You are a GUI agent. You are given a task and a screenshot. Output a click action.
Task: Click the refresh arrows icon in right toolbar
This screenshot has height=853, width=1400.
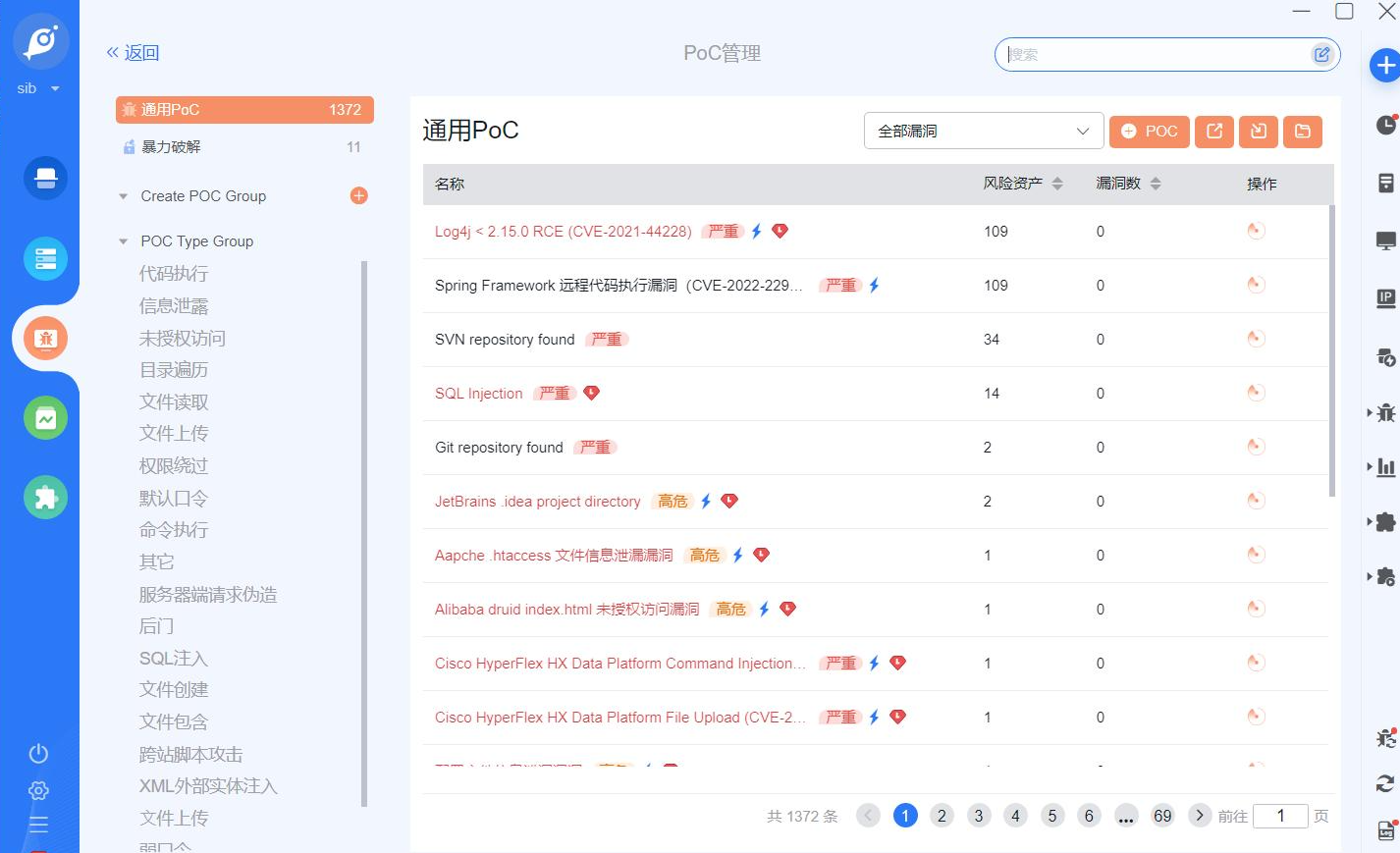(1385, 783)
